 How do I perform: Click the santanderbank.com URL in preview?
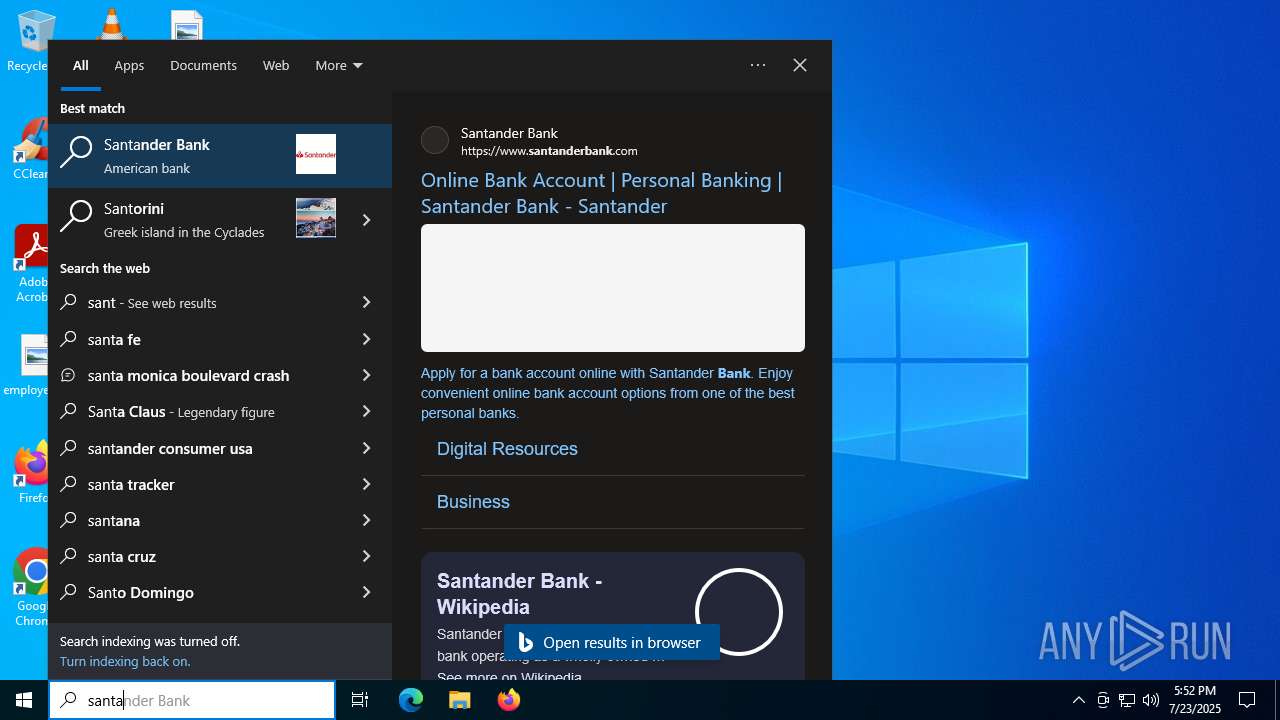point(549,151)
